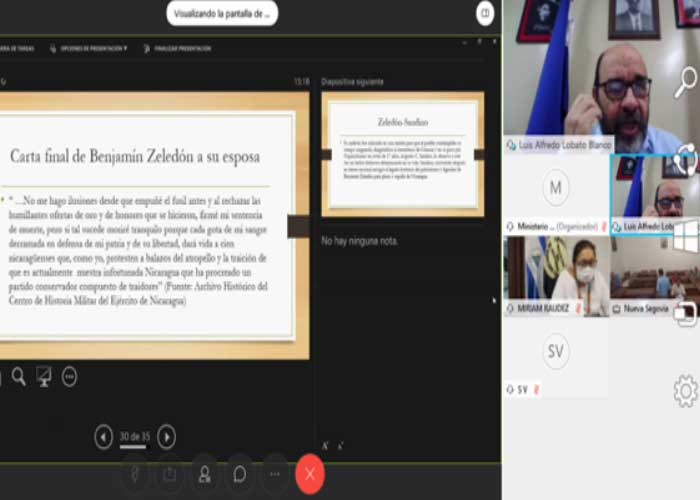Advance to the next slide
This screenshot has width=700, height=500.
(x=166, y=436)
